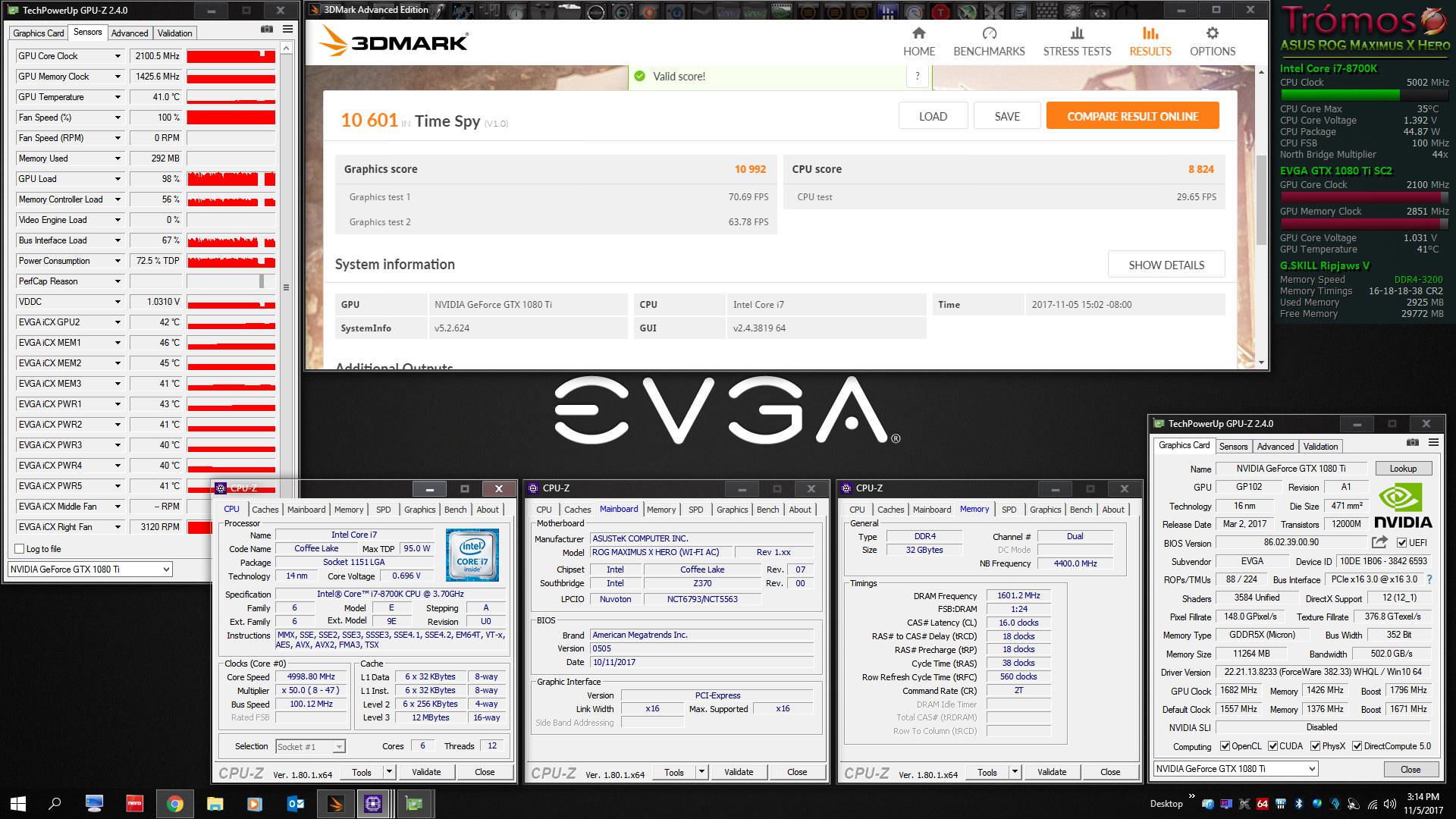Switch to Advanced tab in GPU-Z Sensors window
Image resolution: width=1456 pixels, height=819 pixels.
(x=130, y=33)
